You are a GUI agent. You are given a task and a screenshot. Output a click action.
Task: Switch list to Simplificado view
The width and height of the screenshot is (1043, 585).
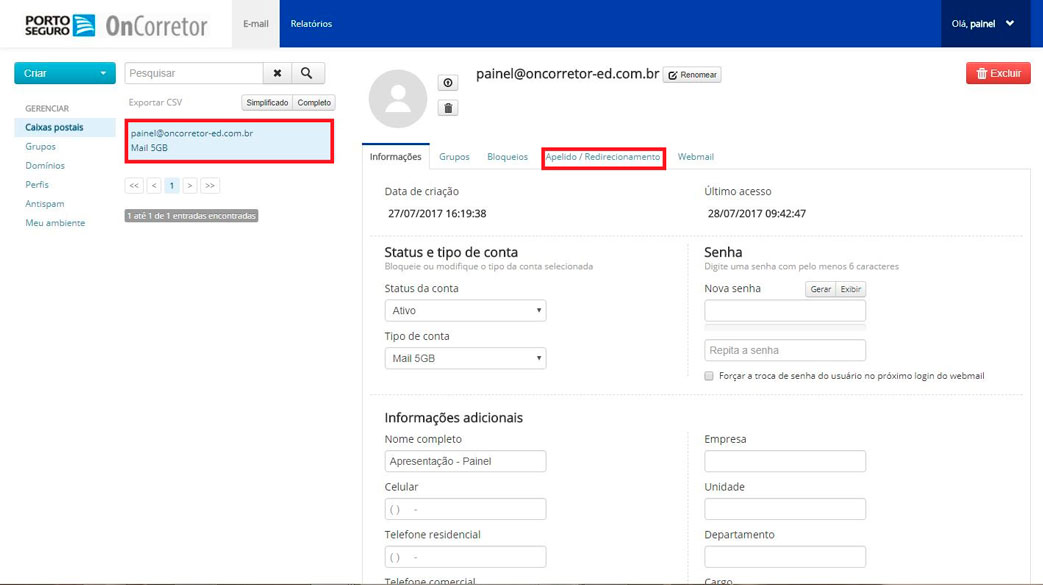pos(267,103)
